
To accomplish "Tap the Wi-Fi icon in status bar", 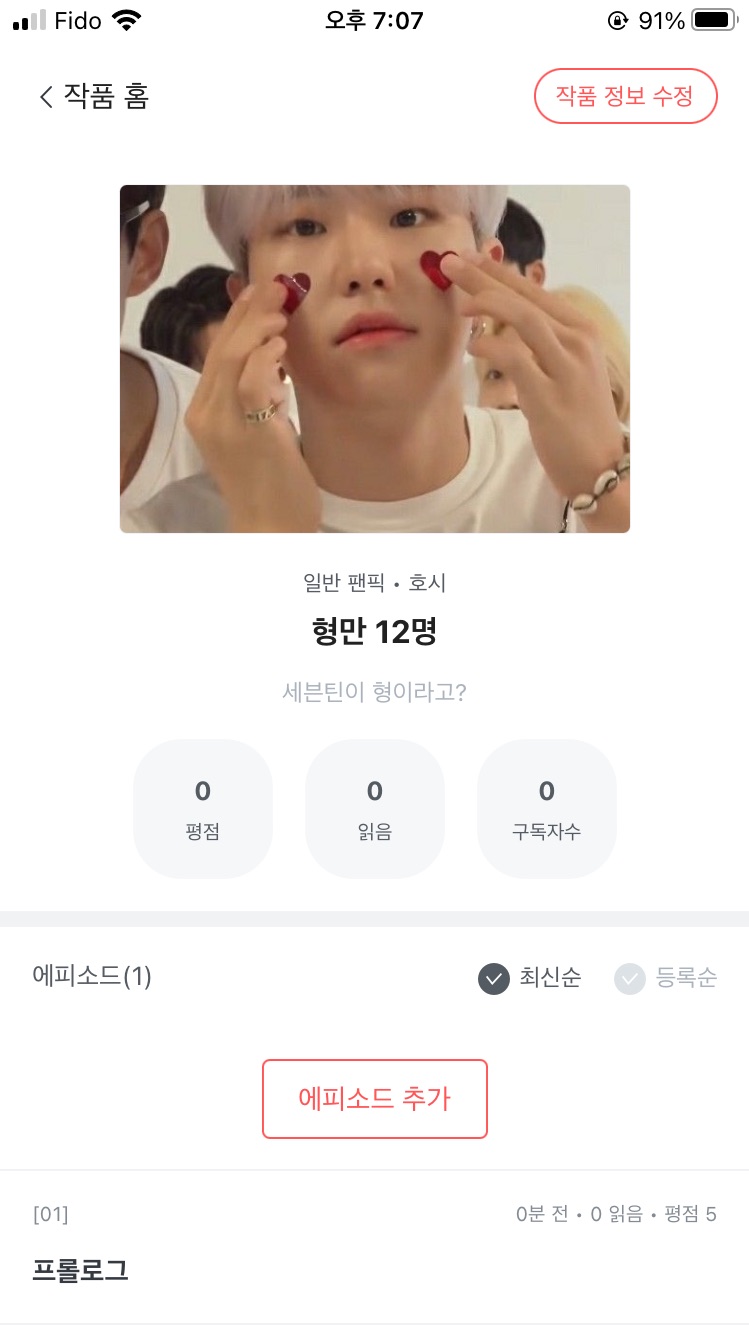I will click(x=127, y=20).
